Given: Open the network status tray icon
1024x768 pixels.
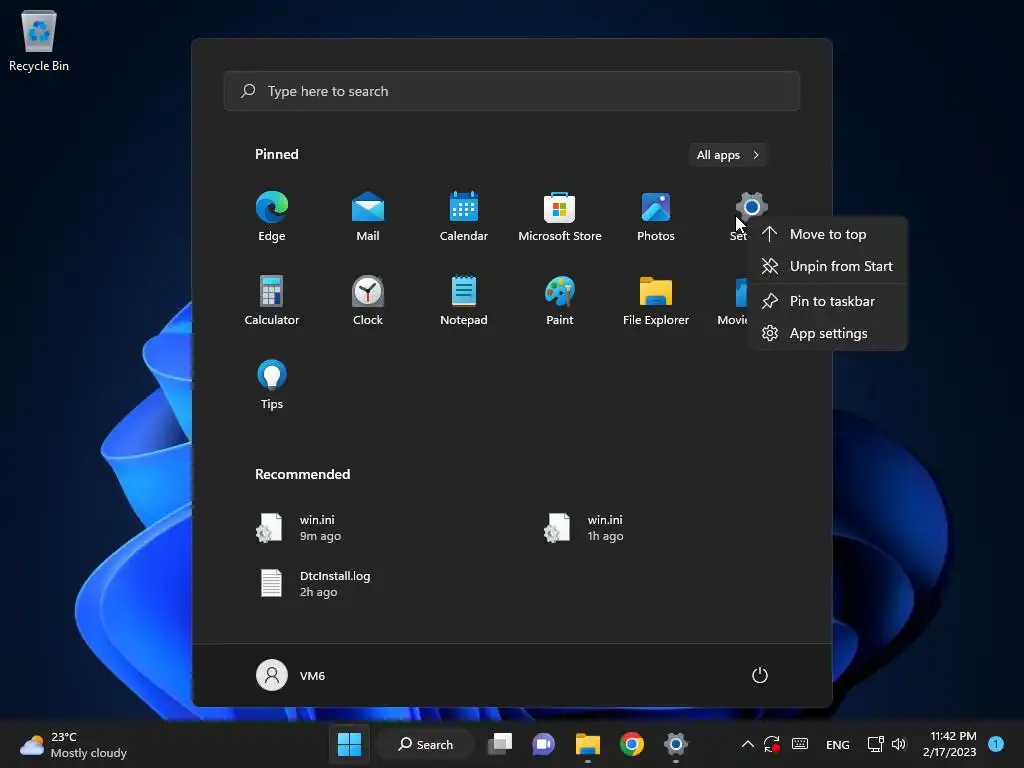Looking at the screenshot, I should (875, 744).
